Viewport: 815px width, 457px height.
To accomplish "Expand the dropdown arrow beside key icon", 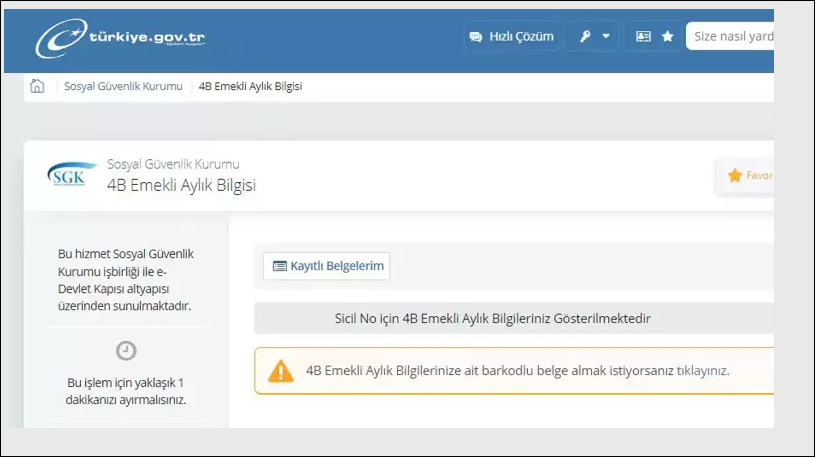I will [x=605, y=36].
